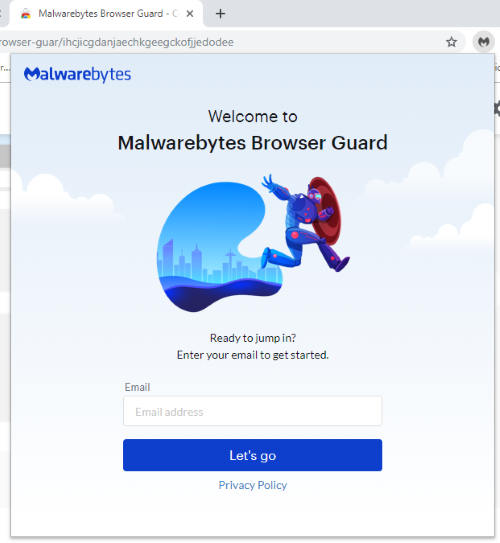This screenshot has width=500, height=543.
Task: Click the Malwarebytes extension icon in toolbar
Action: point(483,42)
